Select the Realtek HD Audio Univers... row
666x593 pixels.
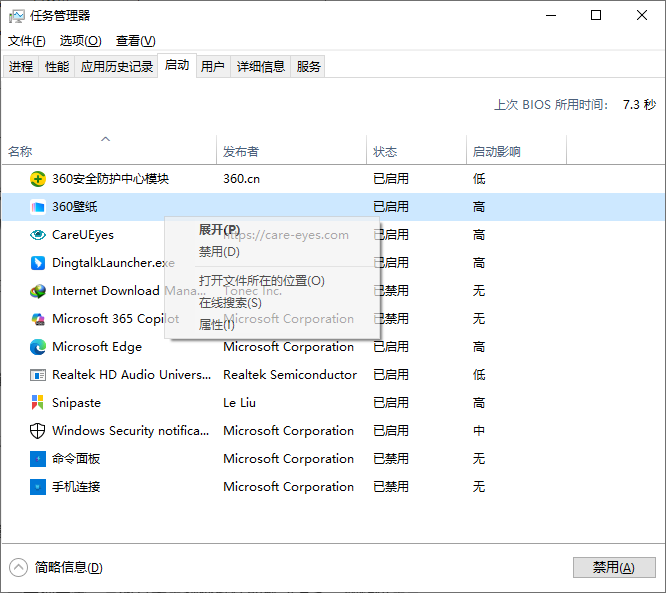tap(333, 375)
